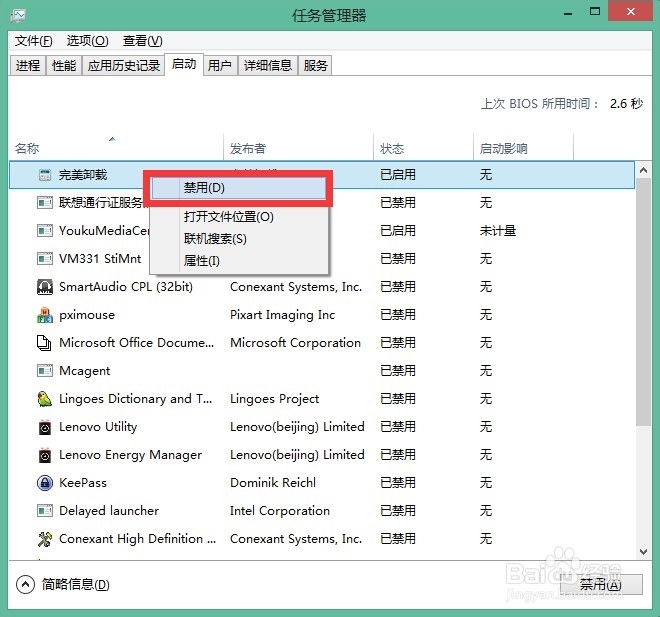Click the scrollbar up arrow
The width and height of the screenshot is (660, 617).
(643, 170)
